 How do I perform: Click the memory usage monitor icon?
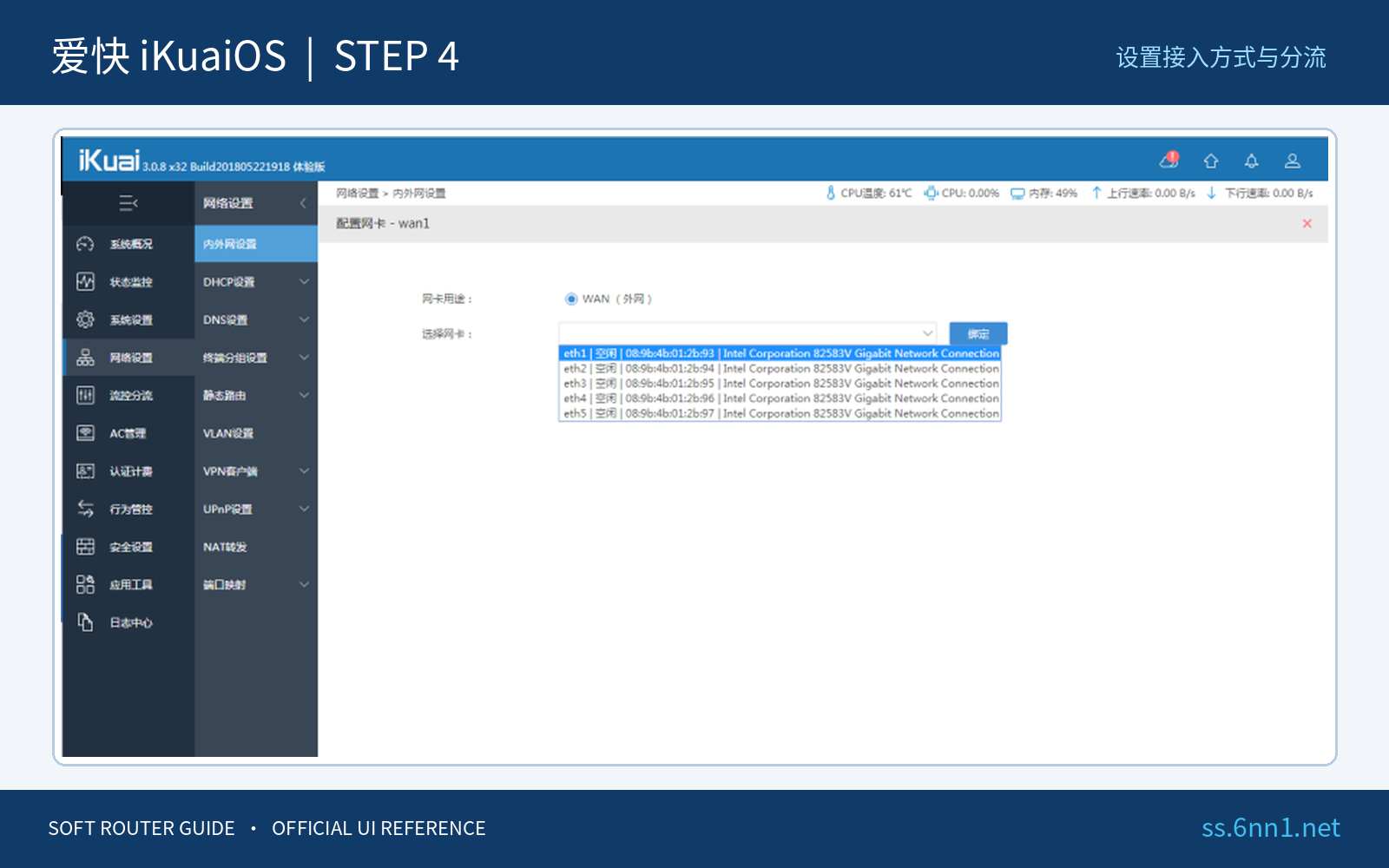coord(1017,194)
